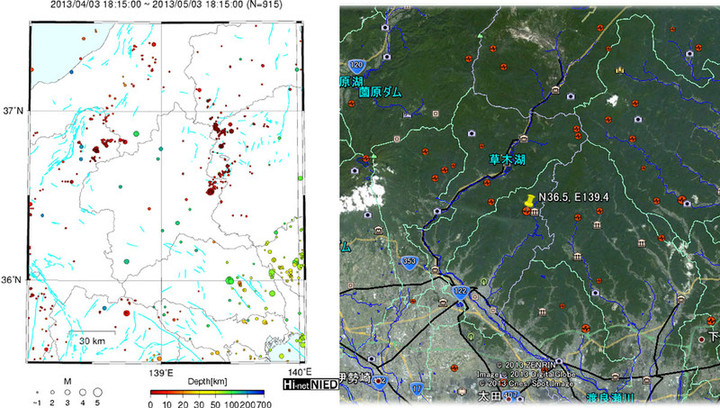Screen dimensions: 720x408
Task: Click the 渡良瀬川 river label
Action: [x=608, y=398]
